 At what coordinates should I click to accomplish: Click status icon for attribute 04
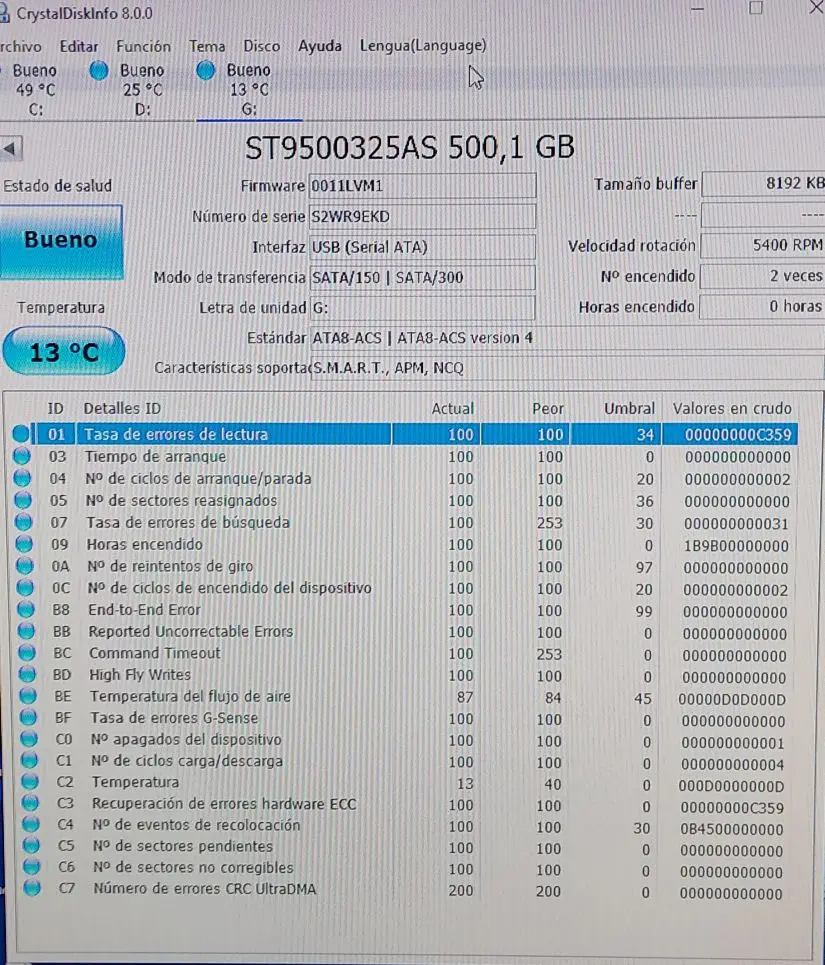tap(22, 478)
